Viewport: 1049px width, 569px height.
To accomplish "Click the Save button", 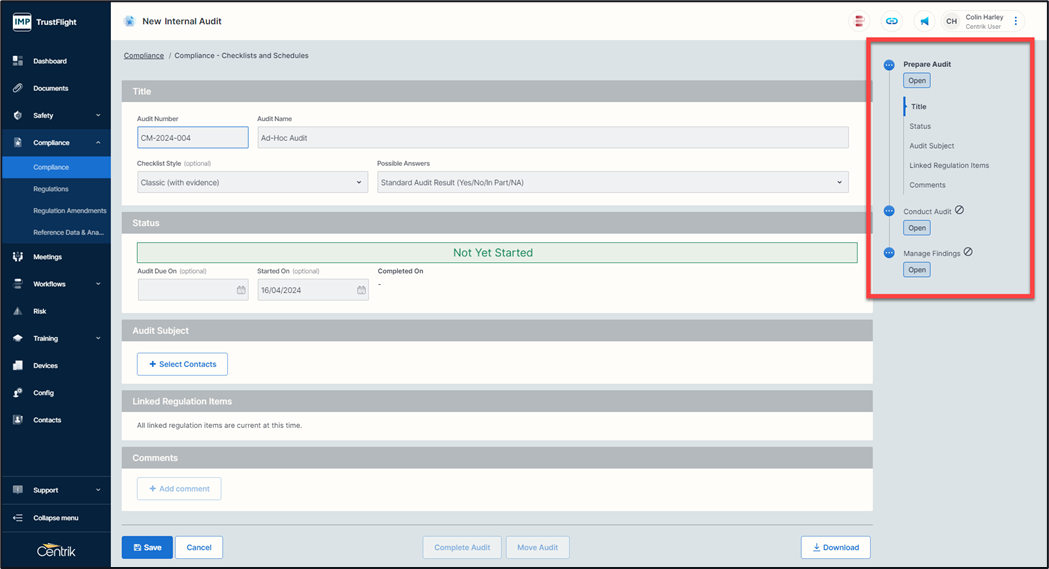I will click(x=146, y=547).
